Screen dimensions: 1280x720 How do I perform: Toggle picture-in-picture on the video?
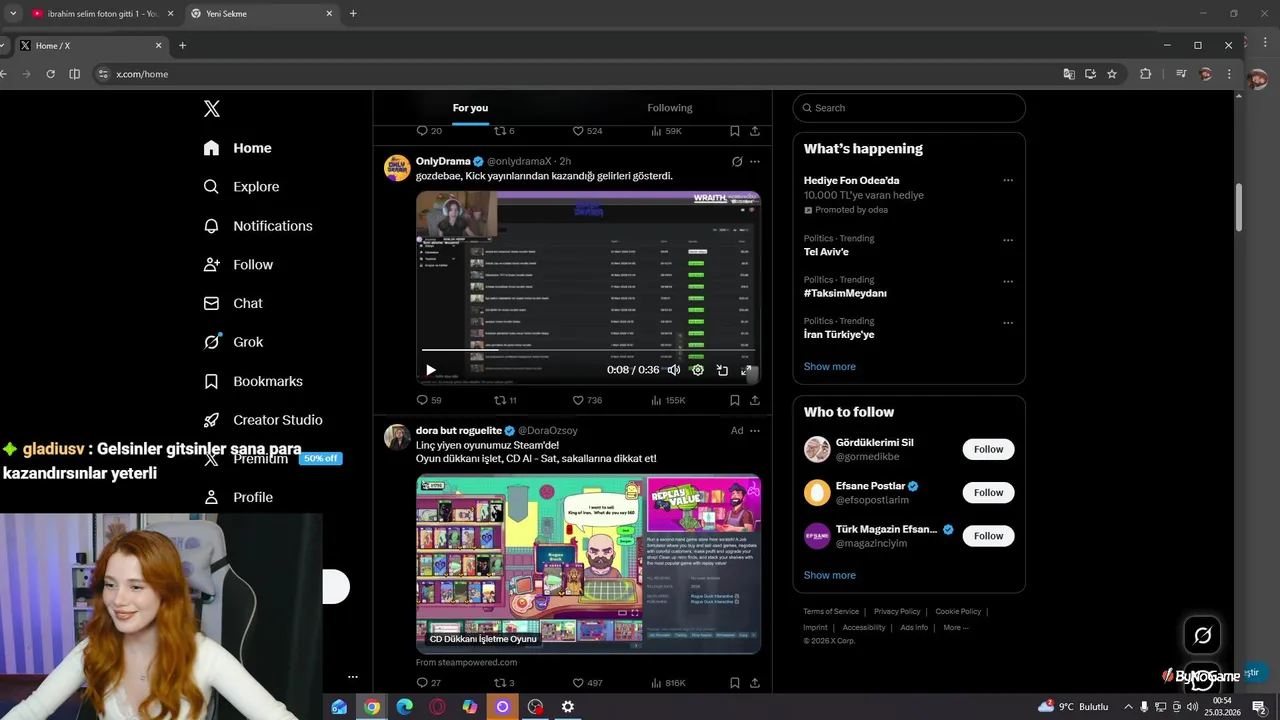722,370
